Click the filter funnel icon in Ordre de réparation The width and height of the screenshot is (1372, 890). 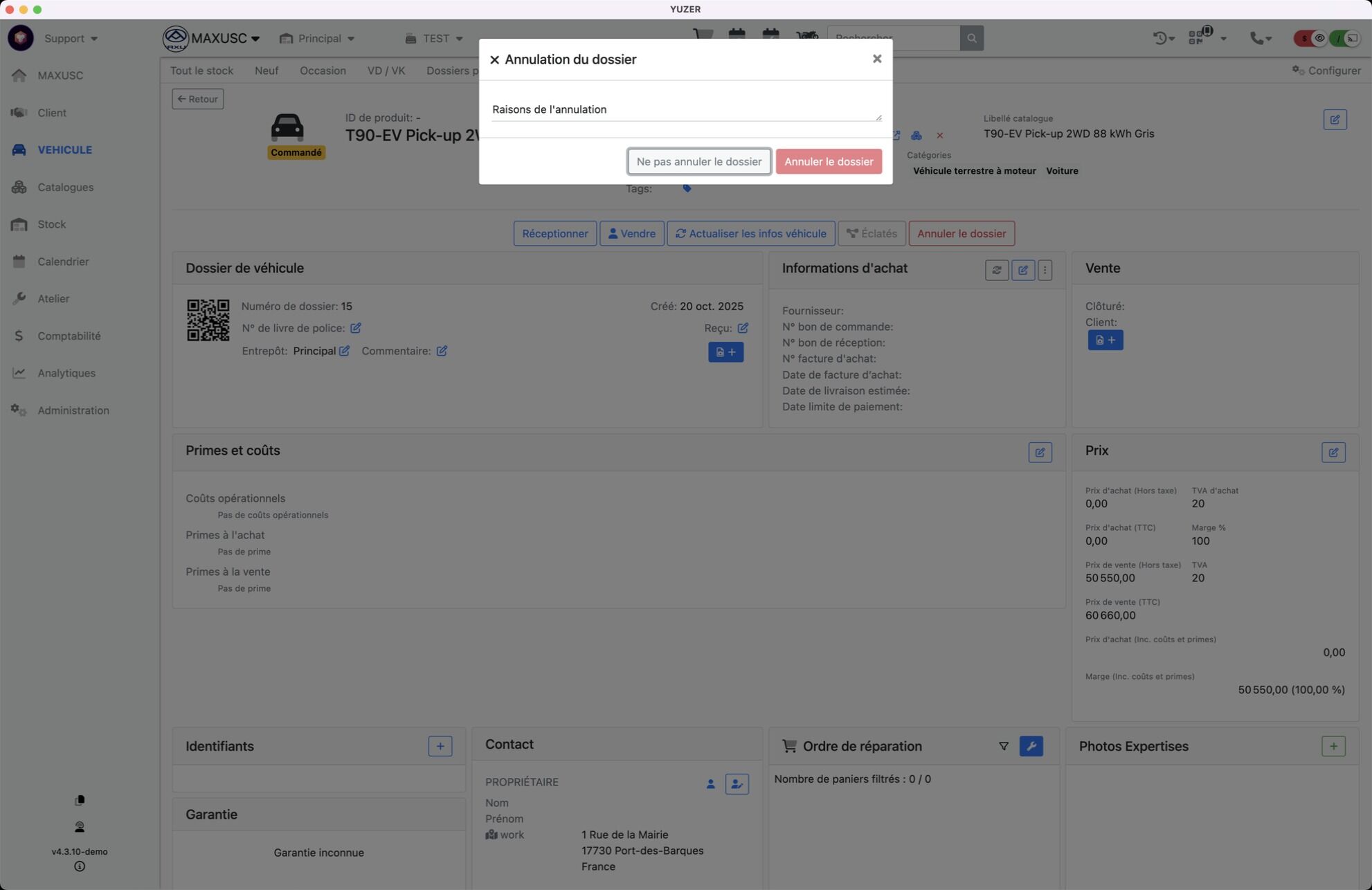1003,746
